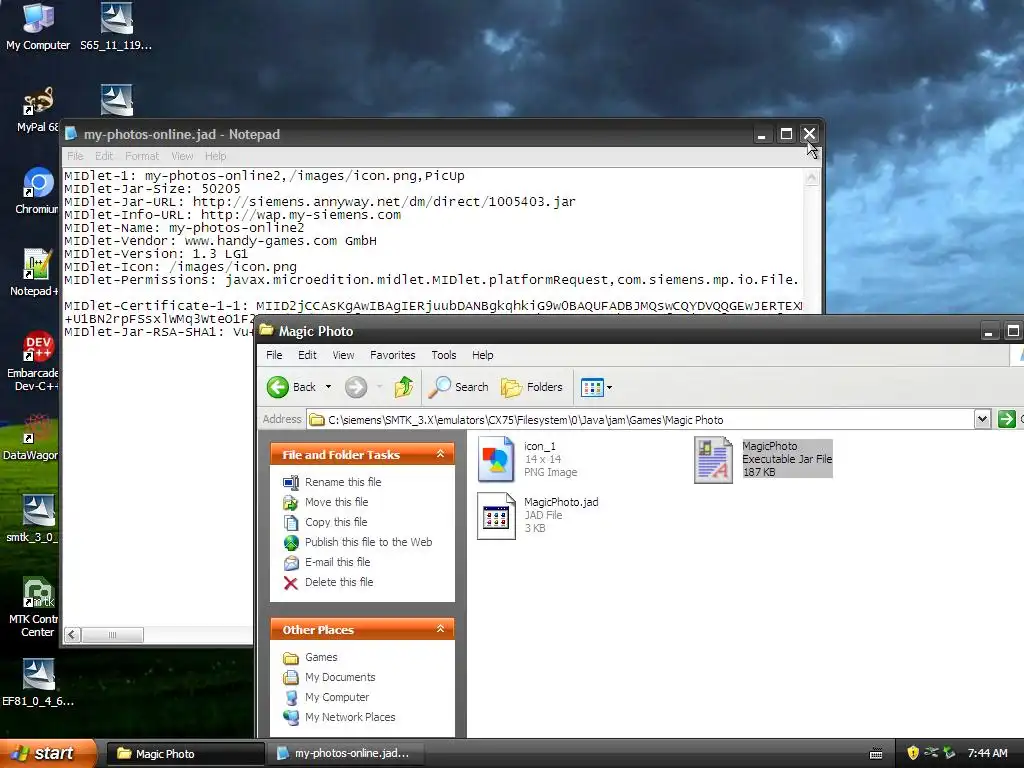Select the MagicPhoto Executable Jar file icon
This screenshot has width=1024, height=768.
tap(713, 460)
